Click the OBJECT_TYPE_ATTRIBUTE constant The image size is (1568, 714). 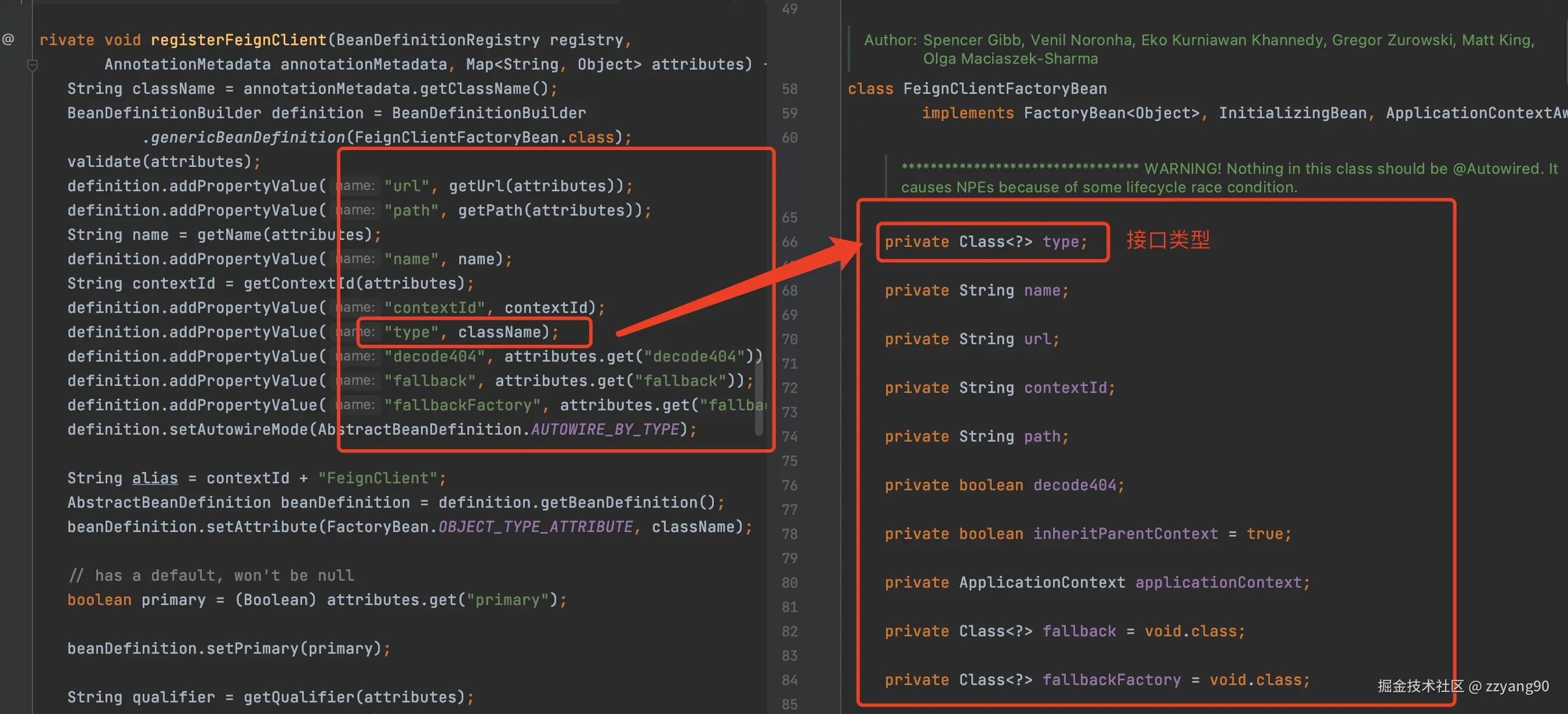pyautogui.click(x=536, y=527)
